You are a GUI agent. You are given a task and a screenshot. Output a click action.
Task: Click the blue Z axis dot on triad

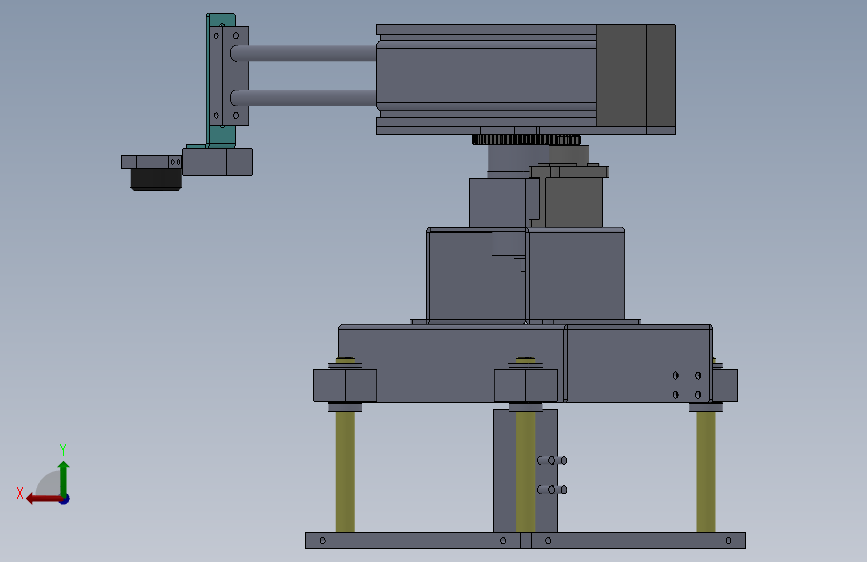click(x=65, y=499)
